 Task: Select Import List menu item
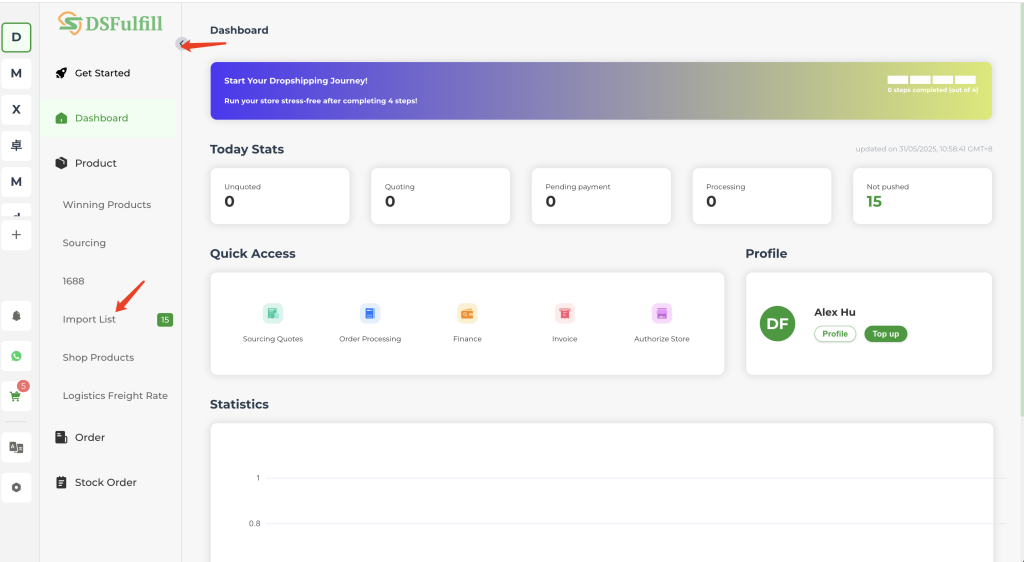(x=89, y=319)
